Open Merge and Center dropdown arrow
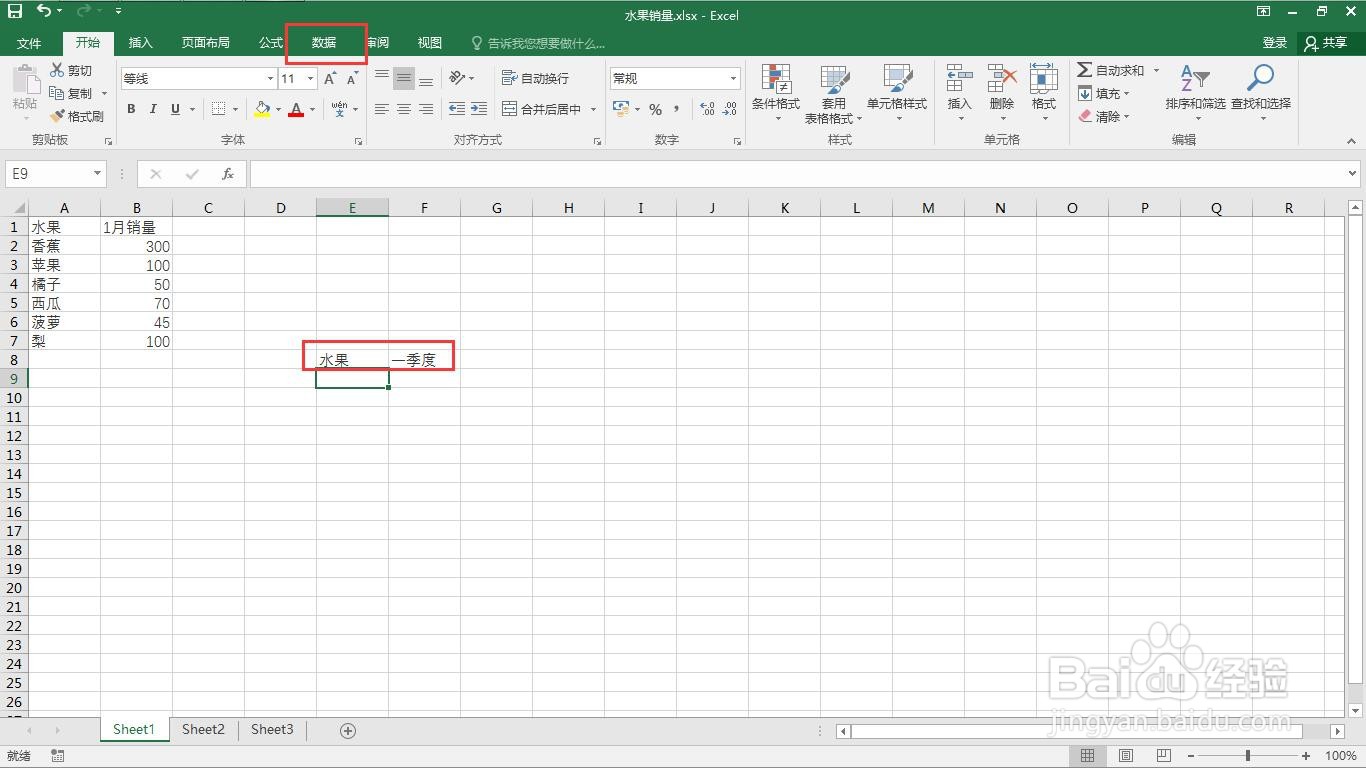 (593, 109)
